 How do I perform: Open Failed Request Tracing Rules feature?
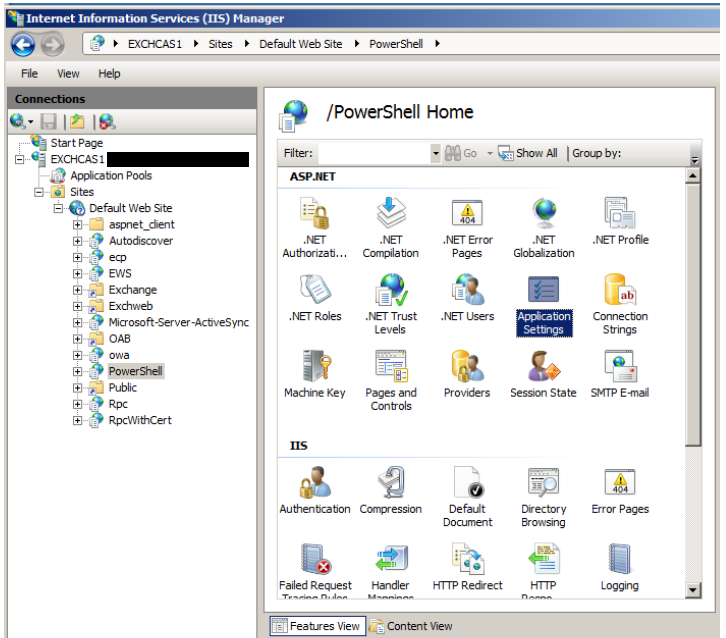[x=315, y=570]
